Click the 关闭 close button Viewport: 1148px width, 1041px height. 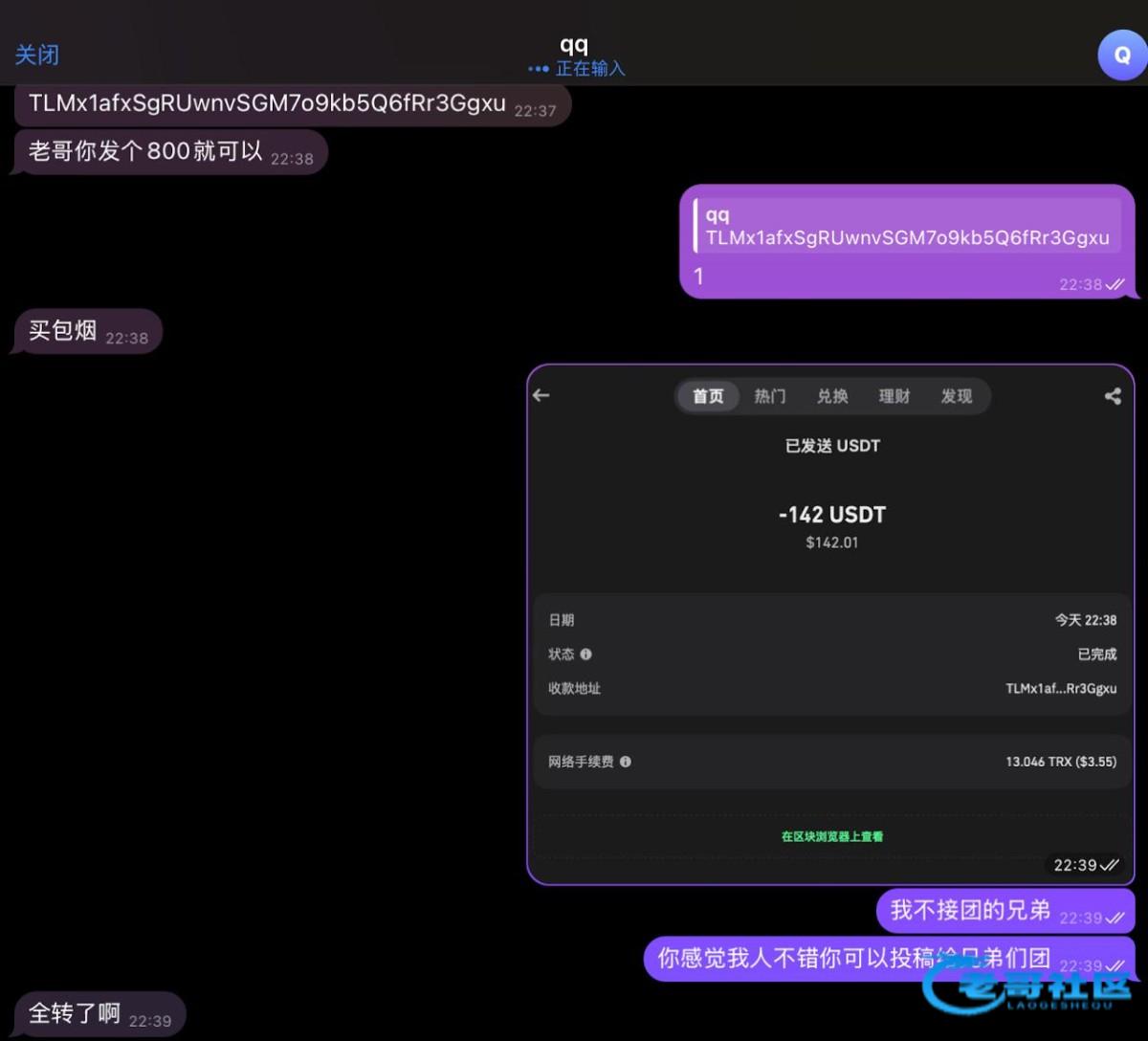tap(37, 55)
